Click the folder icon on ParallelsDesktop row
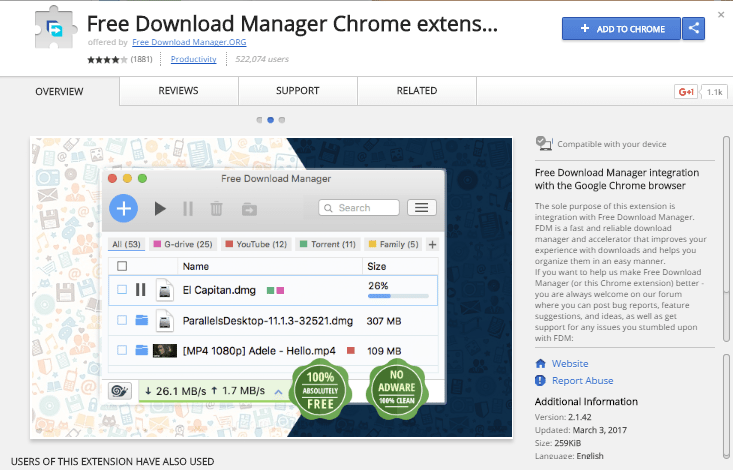Viewport: 733px width, 470px height. point(142,320)
